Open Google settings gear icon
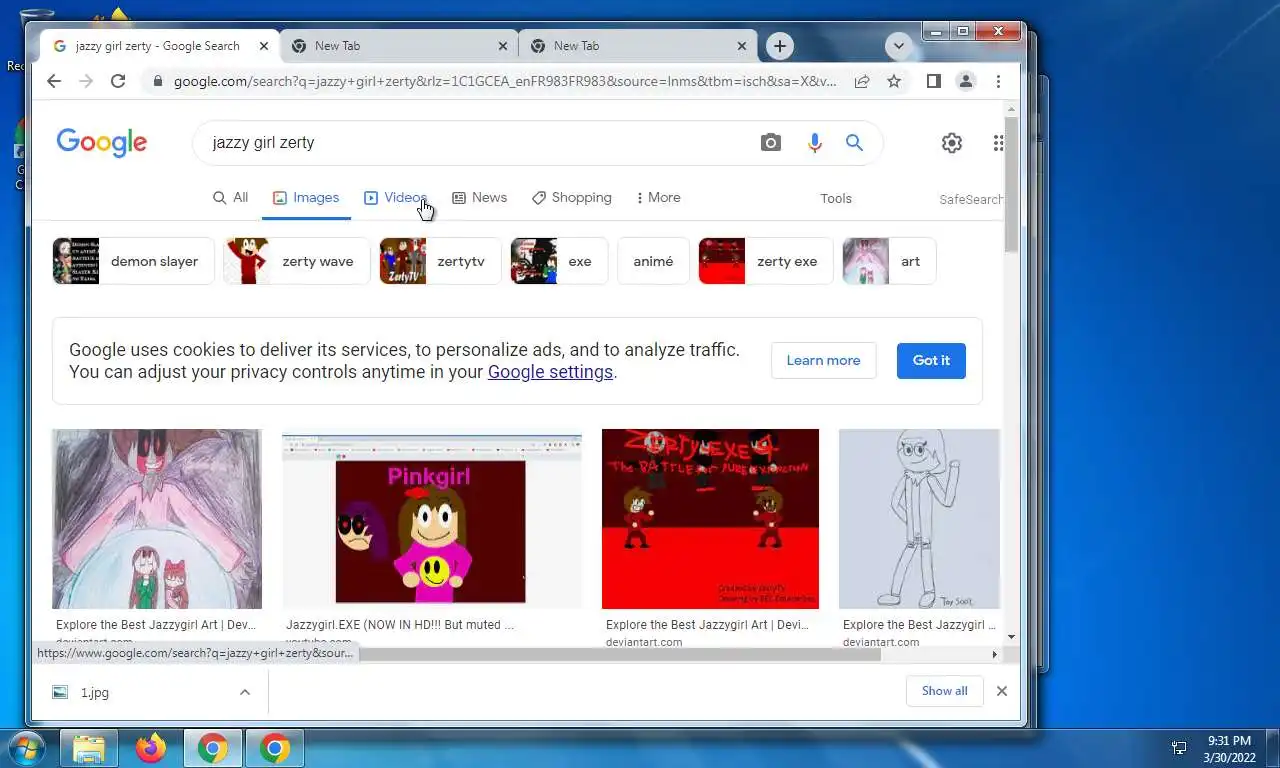This screenshot has height=768, width=1280. 952,143
